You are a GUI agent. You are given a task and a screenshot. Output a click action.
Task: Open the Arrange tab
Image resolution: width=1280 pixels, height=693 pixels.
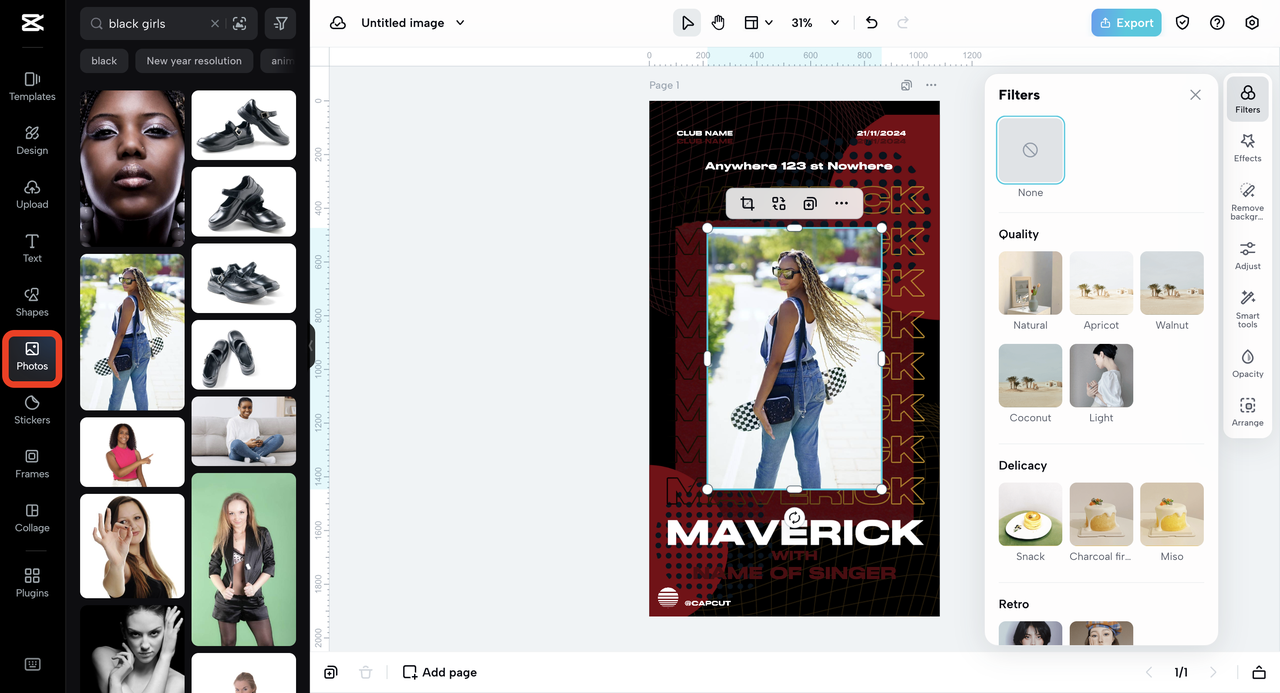[x=1248, y=412]
